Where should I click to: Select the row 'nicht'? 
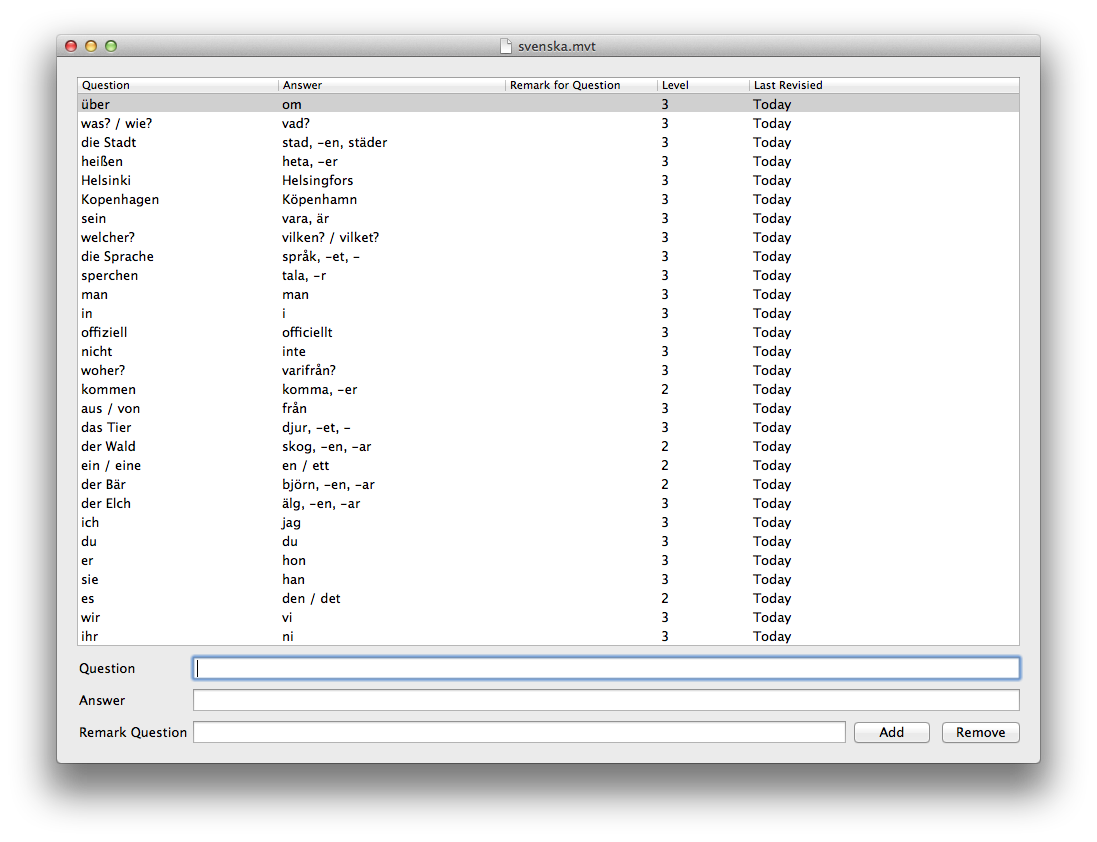coord(548,351)
